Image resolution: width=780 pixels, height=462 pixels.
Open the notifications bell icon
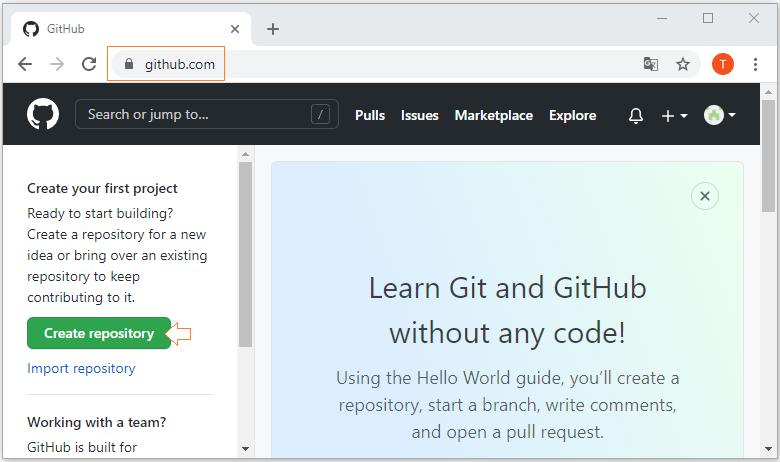(636, 115)
